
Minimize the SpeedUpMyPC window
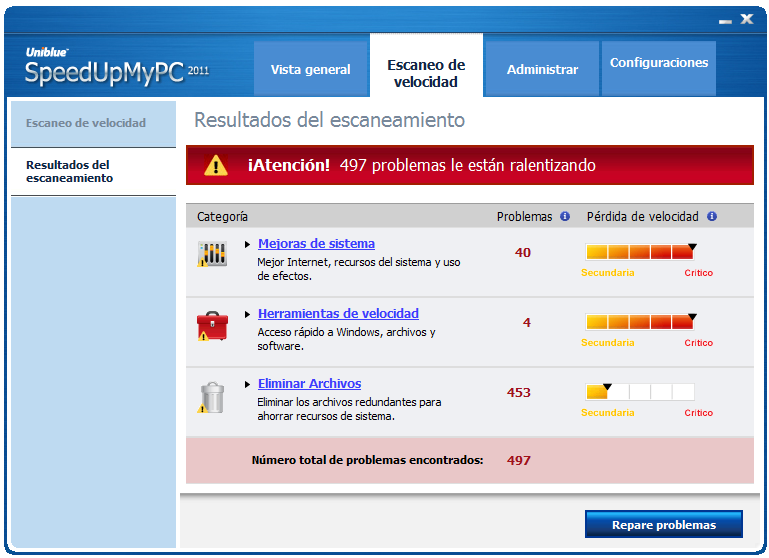tap(725, 21)
